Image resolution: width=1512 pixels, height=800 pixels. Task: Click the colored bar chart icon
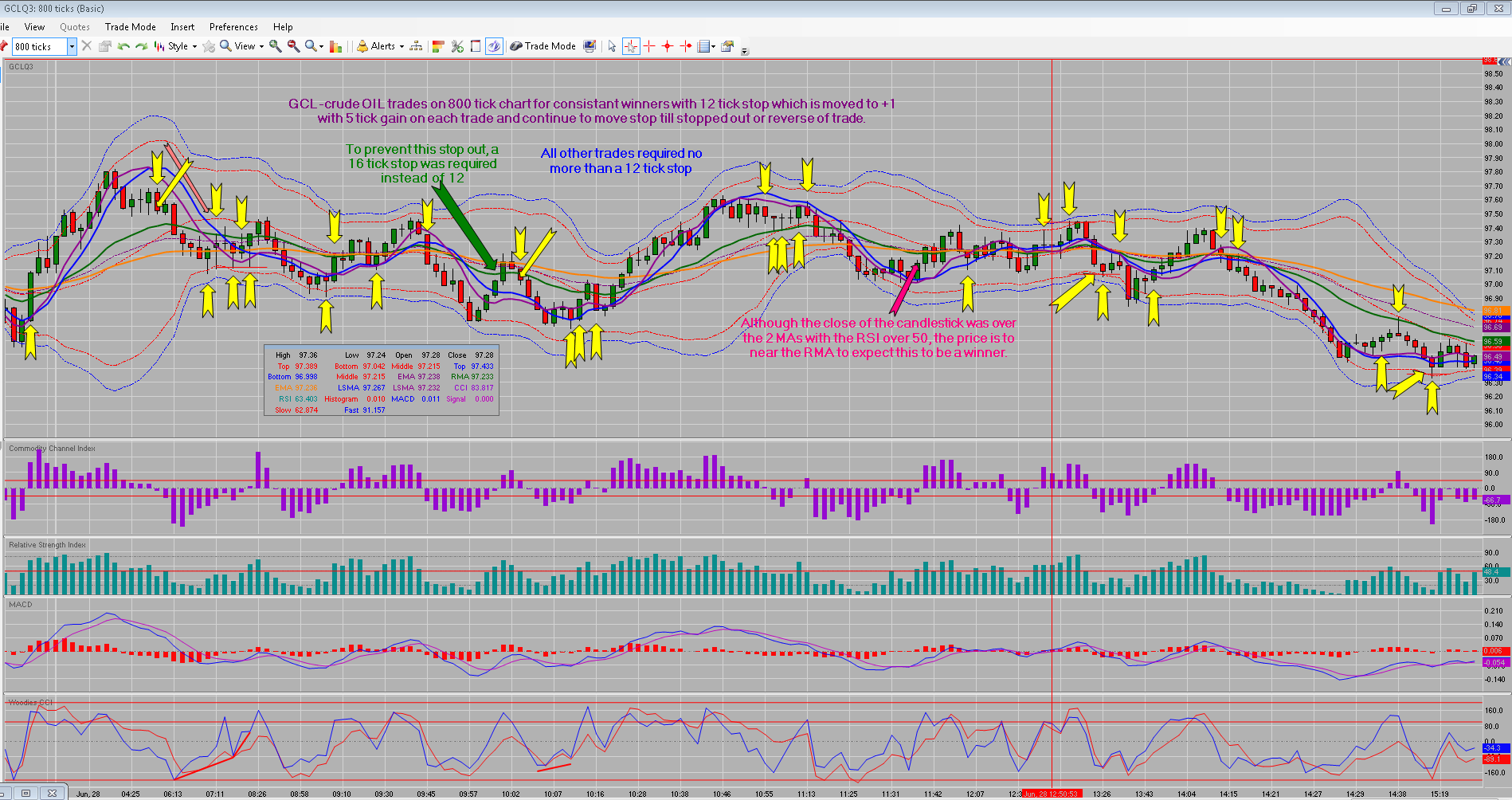point(335,46)
